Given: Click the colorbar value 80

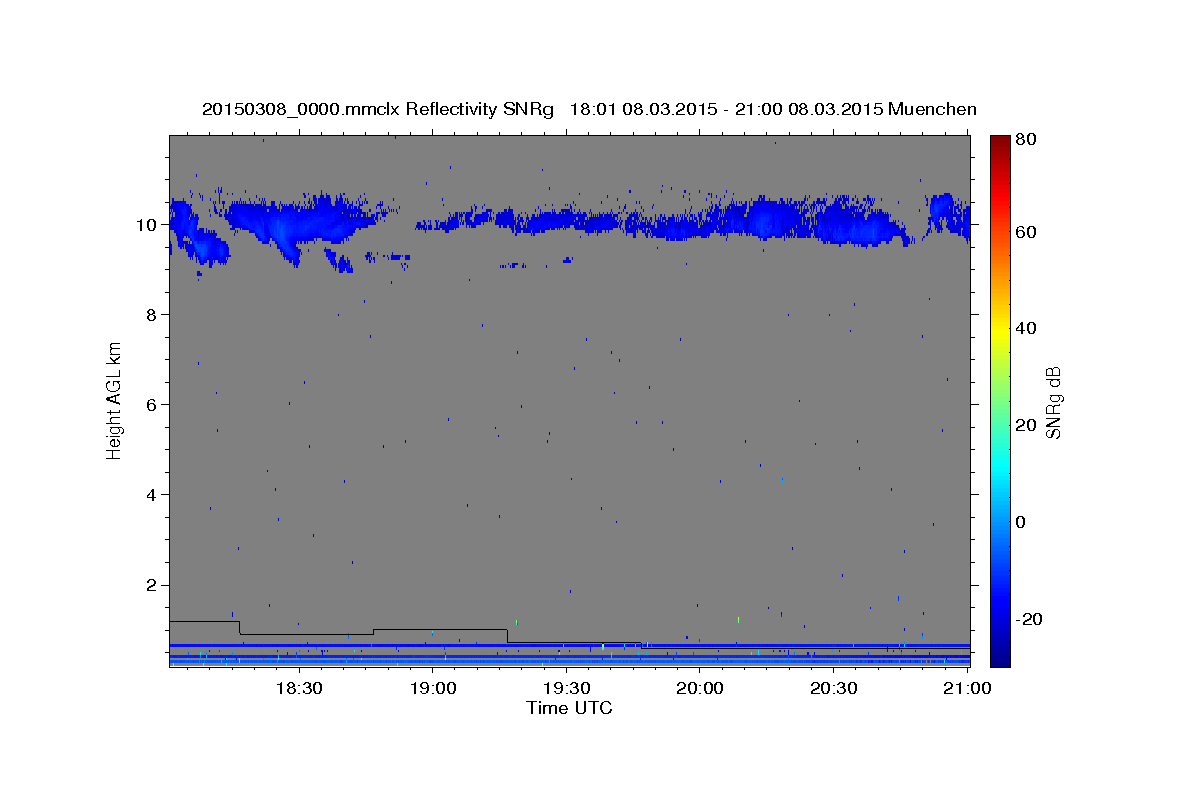Looking at the screenshot, I should 1025,140.
